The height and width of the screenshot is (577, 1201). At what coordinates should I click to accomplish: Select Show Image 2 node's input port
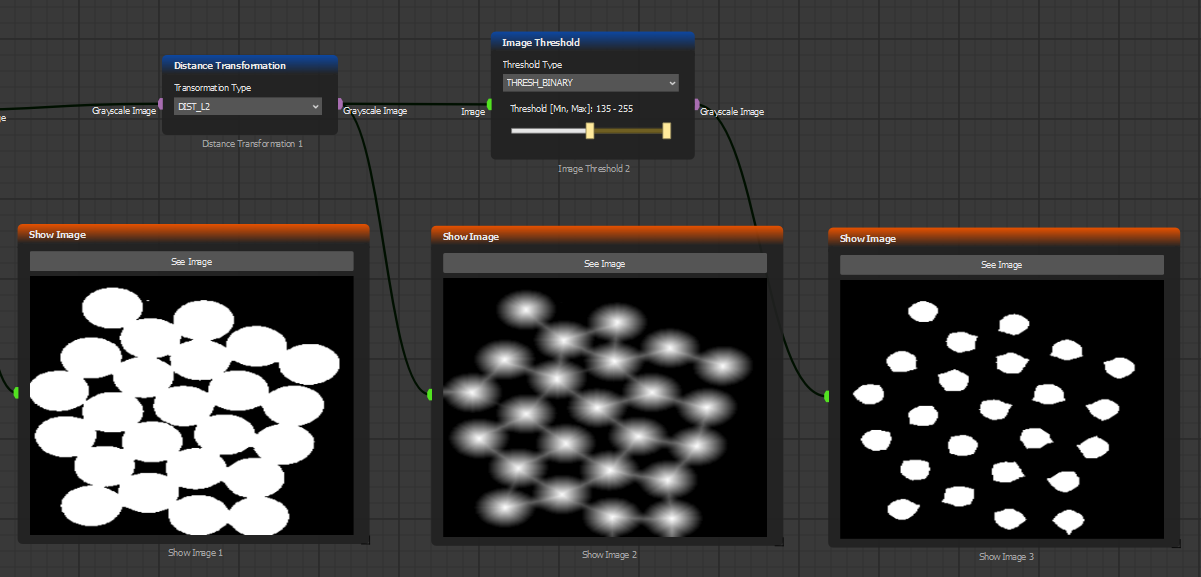point(430,395)
